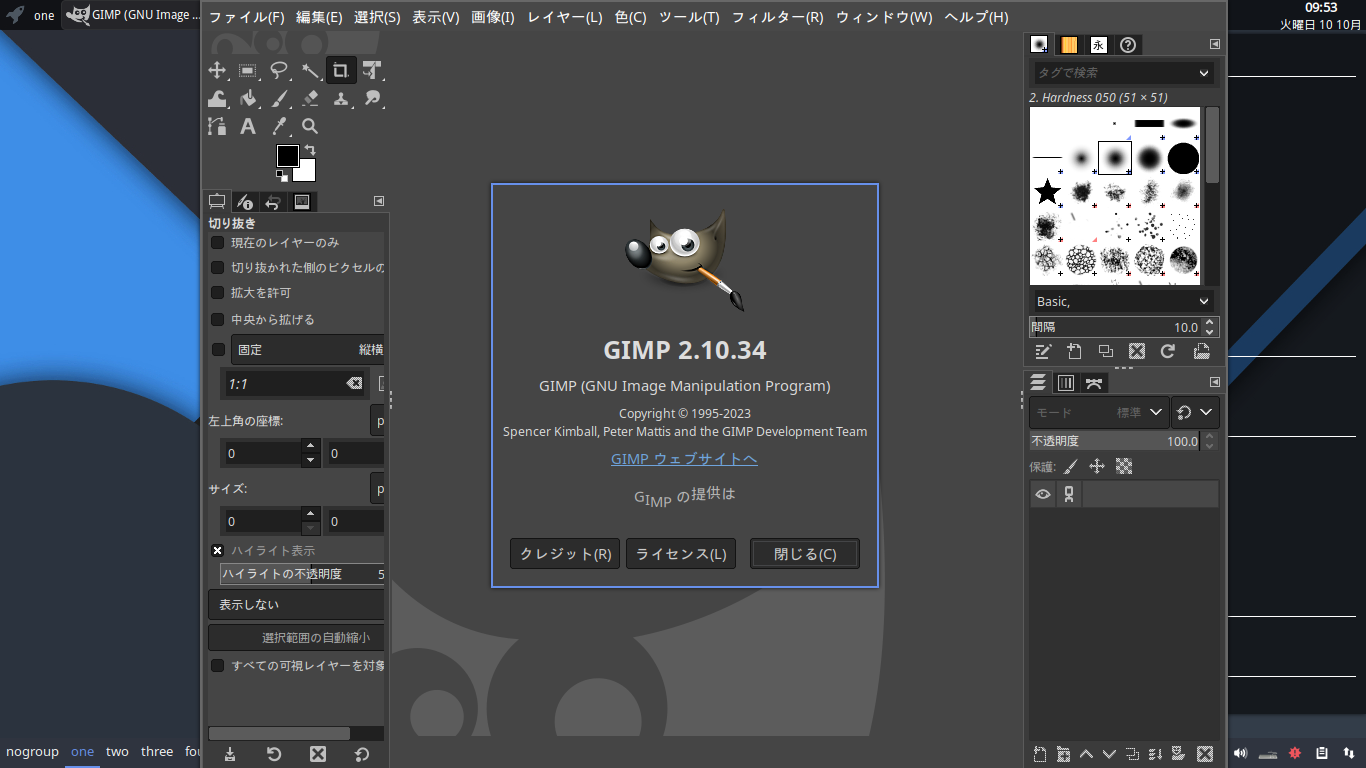Open the 固定 縦横 dropdown

(x=309, y=349)
